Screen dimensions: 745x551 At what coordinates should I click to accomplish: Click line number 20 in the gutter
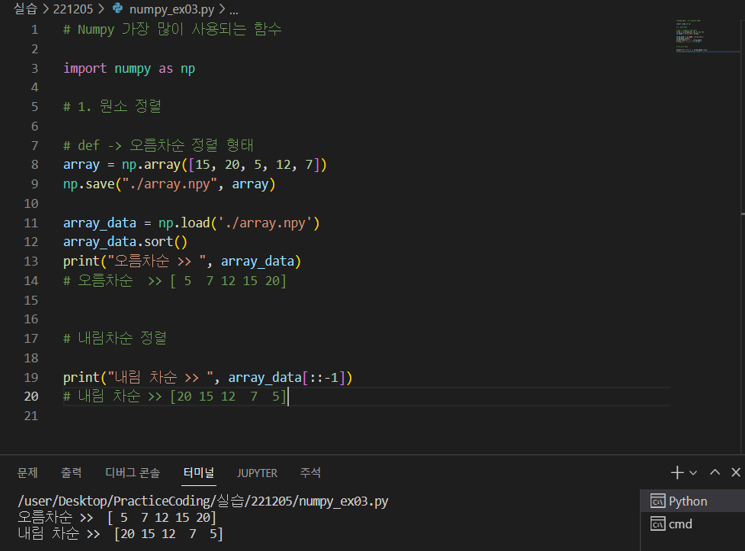point(31,396)
